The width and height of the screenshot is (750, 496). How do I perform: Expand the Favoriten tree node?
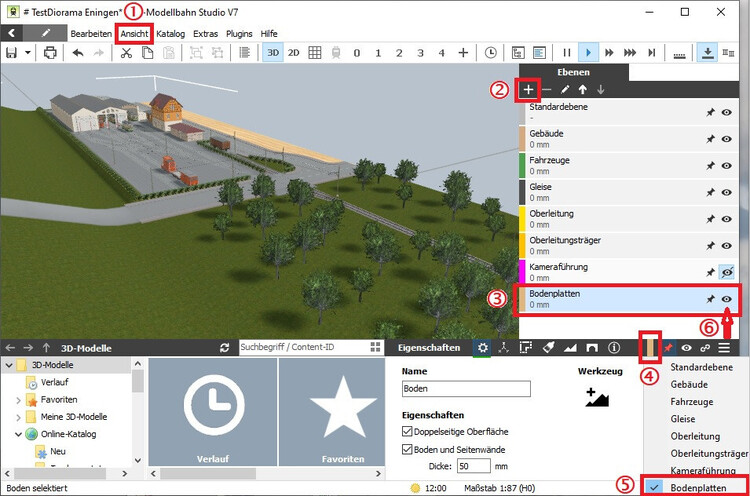[18, 400]
